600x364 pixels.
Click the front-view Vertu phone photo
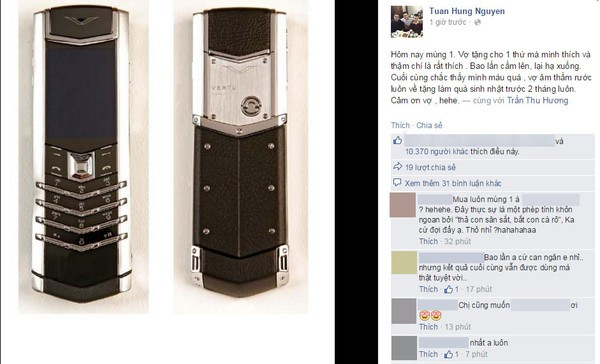83,157
